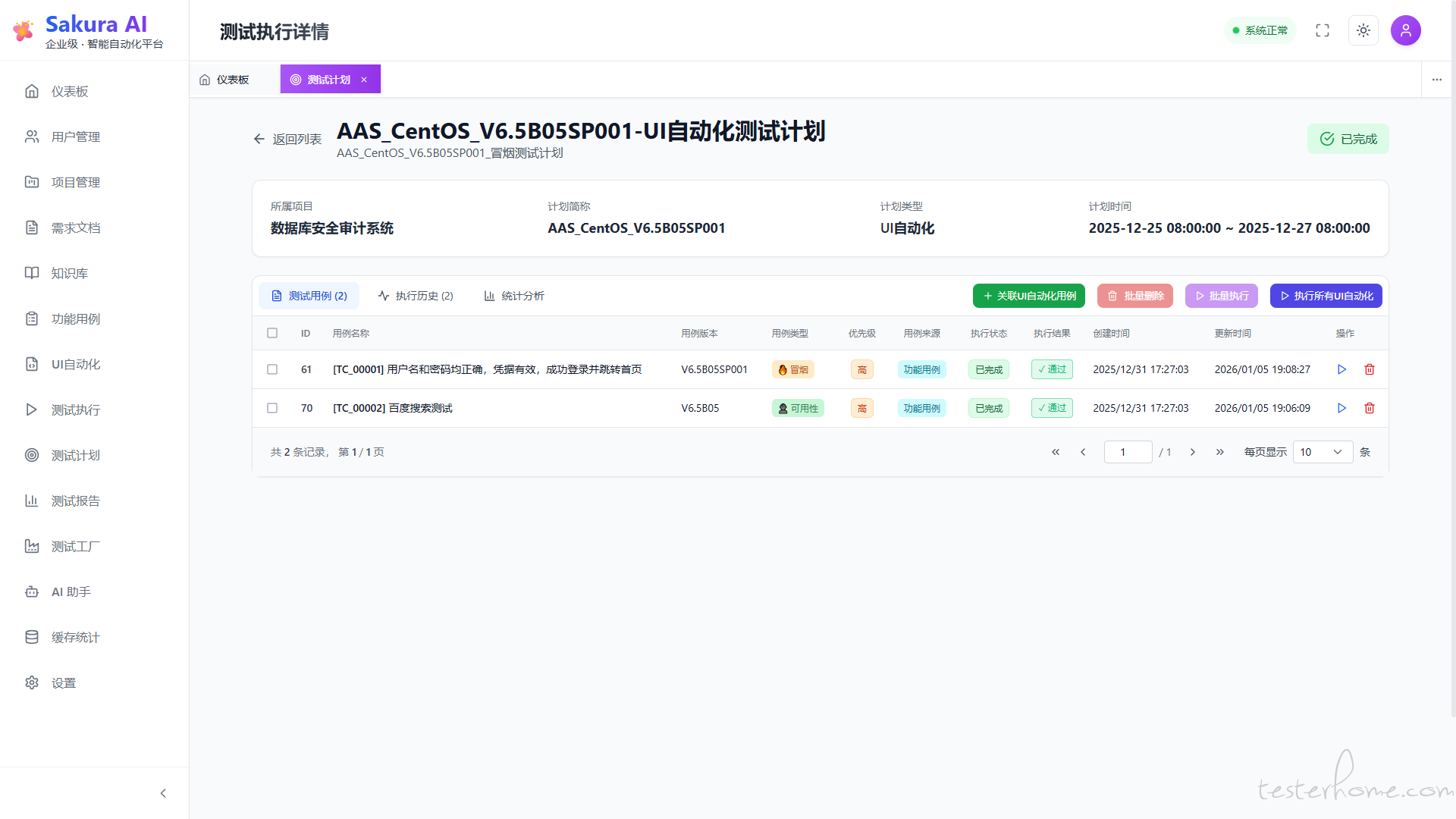Tick the select-all checkbox in table header

click(272, 333)
